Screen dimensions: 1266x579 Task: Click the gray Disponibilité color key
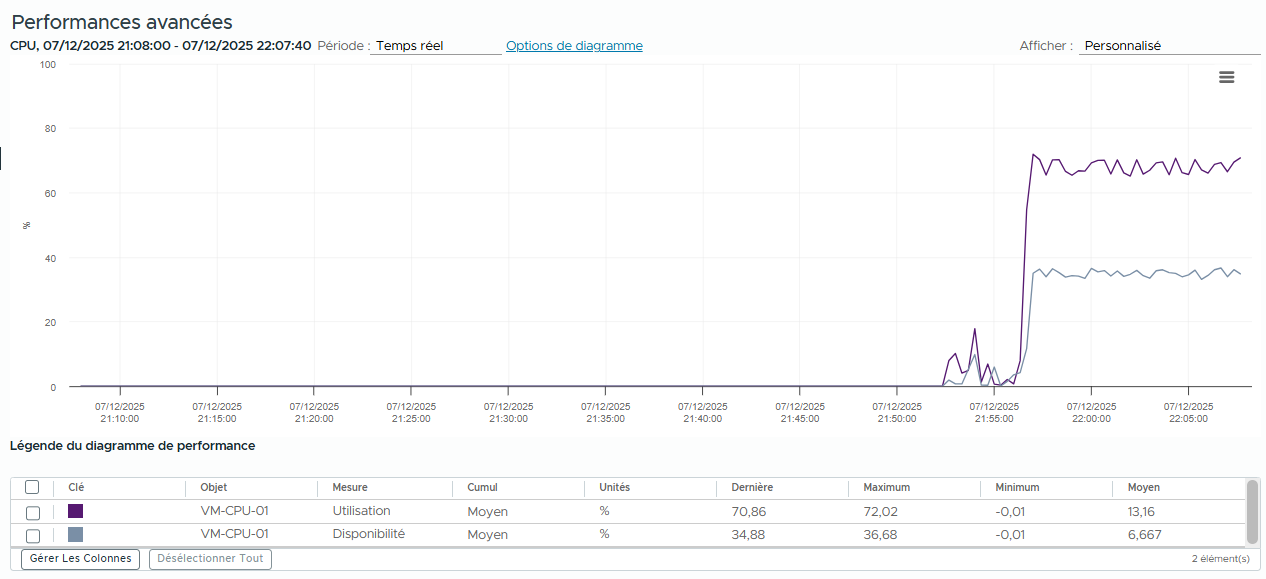[x=75, y=535]
